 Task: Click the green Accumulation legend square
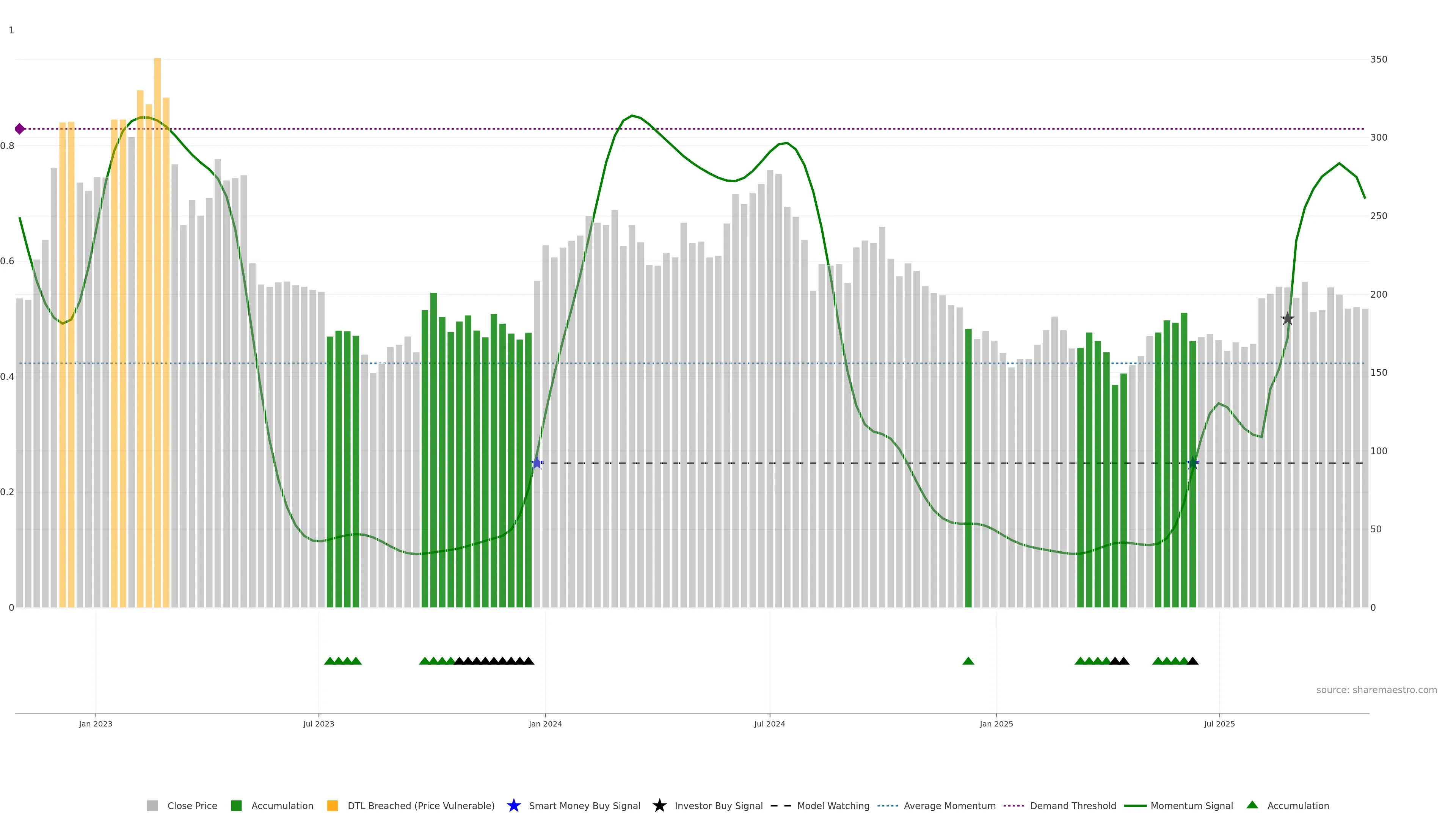coord(236,805)
